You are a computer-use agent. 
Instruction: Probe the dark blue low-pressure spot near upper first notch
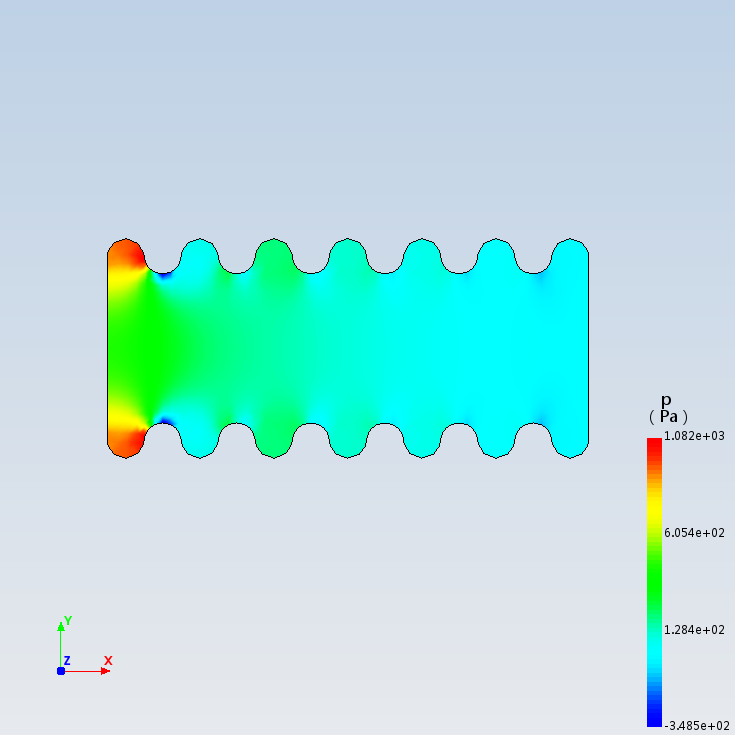coord(163,274)
